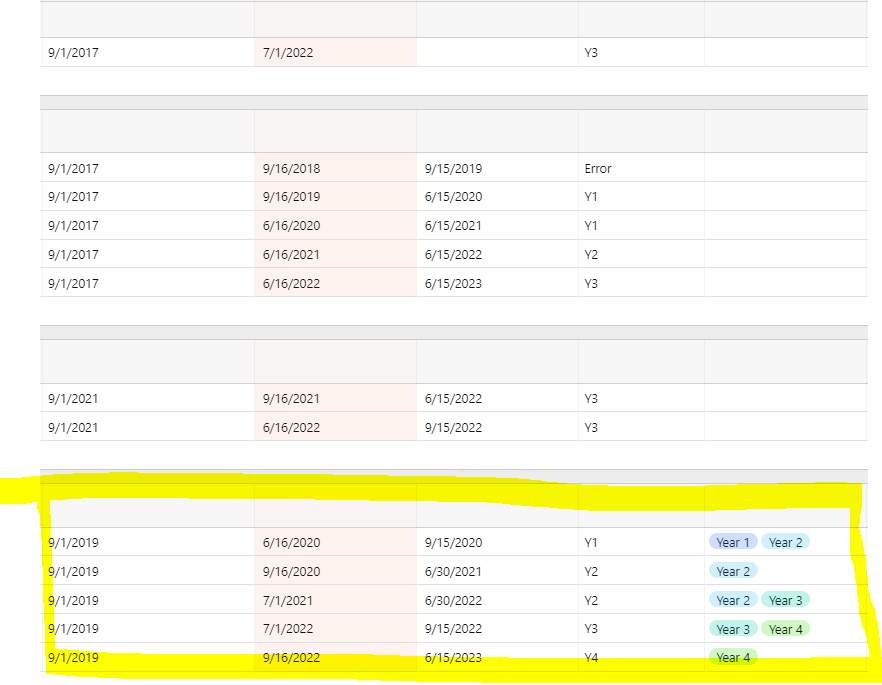Select the Y1 cell in the 9/15/2020 row

641,542
